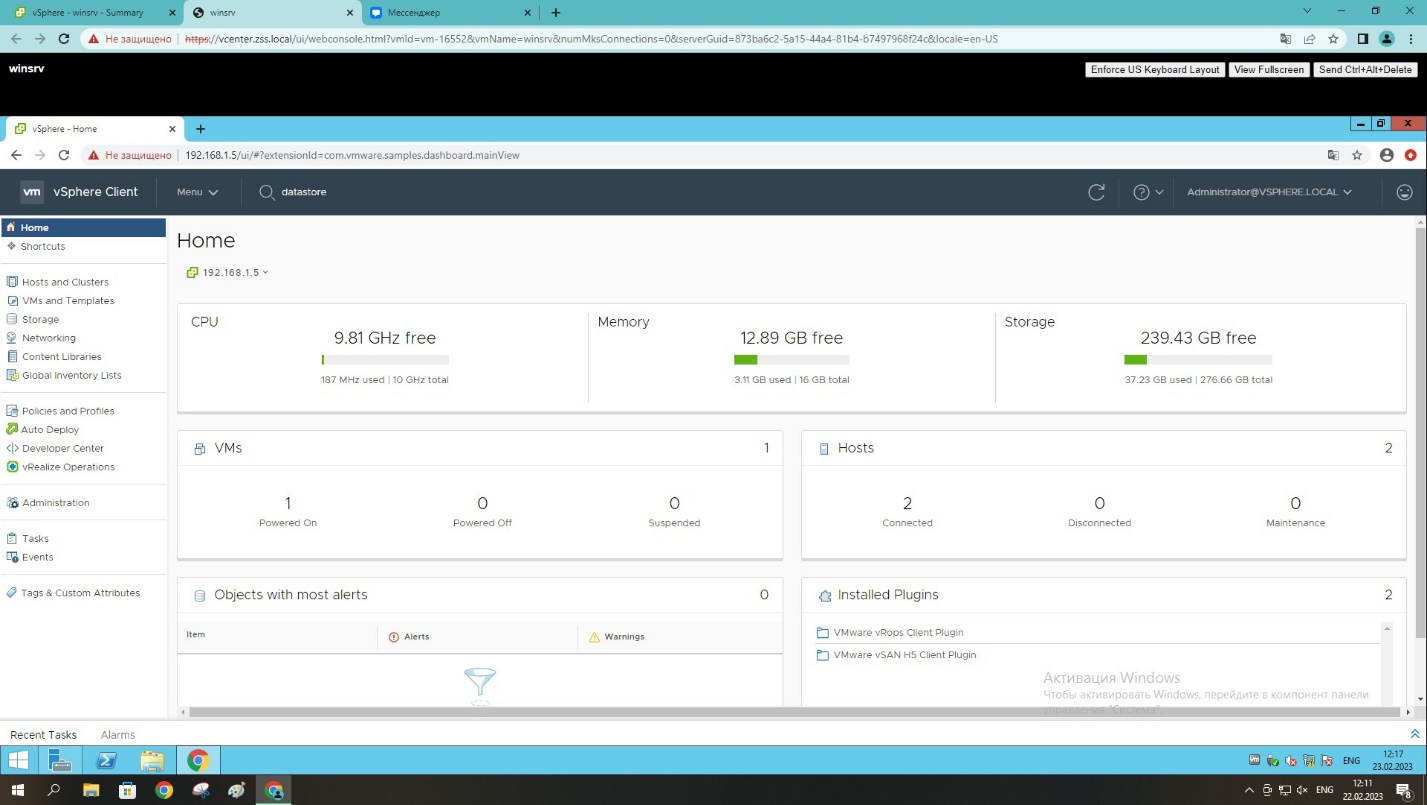Open the Administrator@VSPHERE.LOCAL user menu
Viewport: 1427px width, 805px height.
1269,192
